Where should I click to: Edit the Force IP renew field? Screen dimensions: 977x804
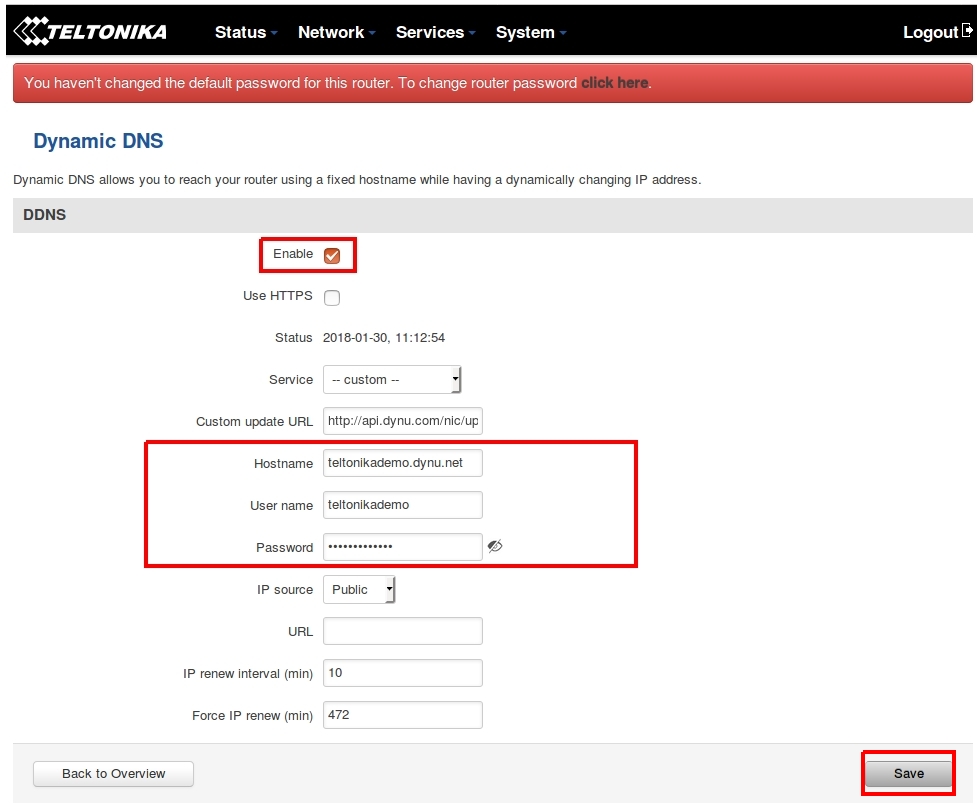point(402,715)
